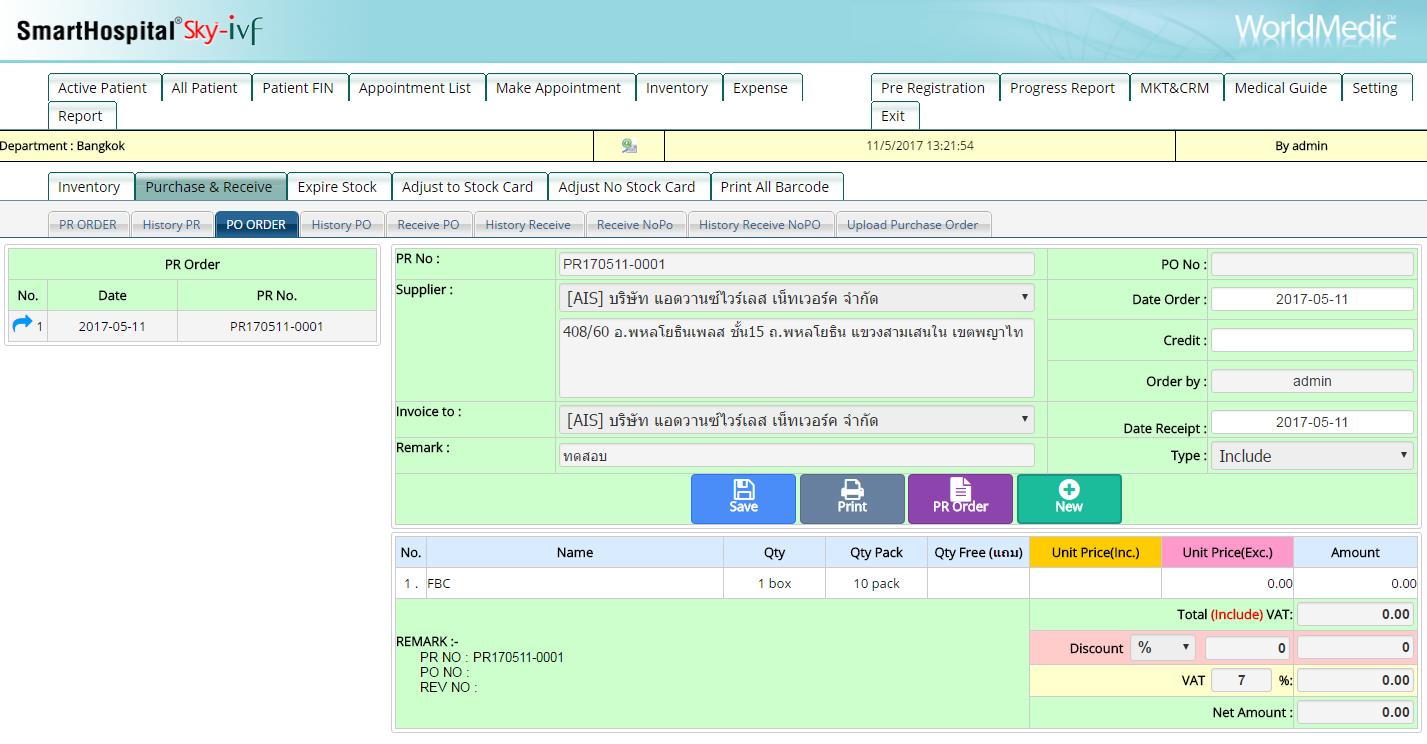Open Adjust No Stock Card tab
The height and width of the screenshot is (744, 1427).
(x=627, y=187)
